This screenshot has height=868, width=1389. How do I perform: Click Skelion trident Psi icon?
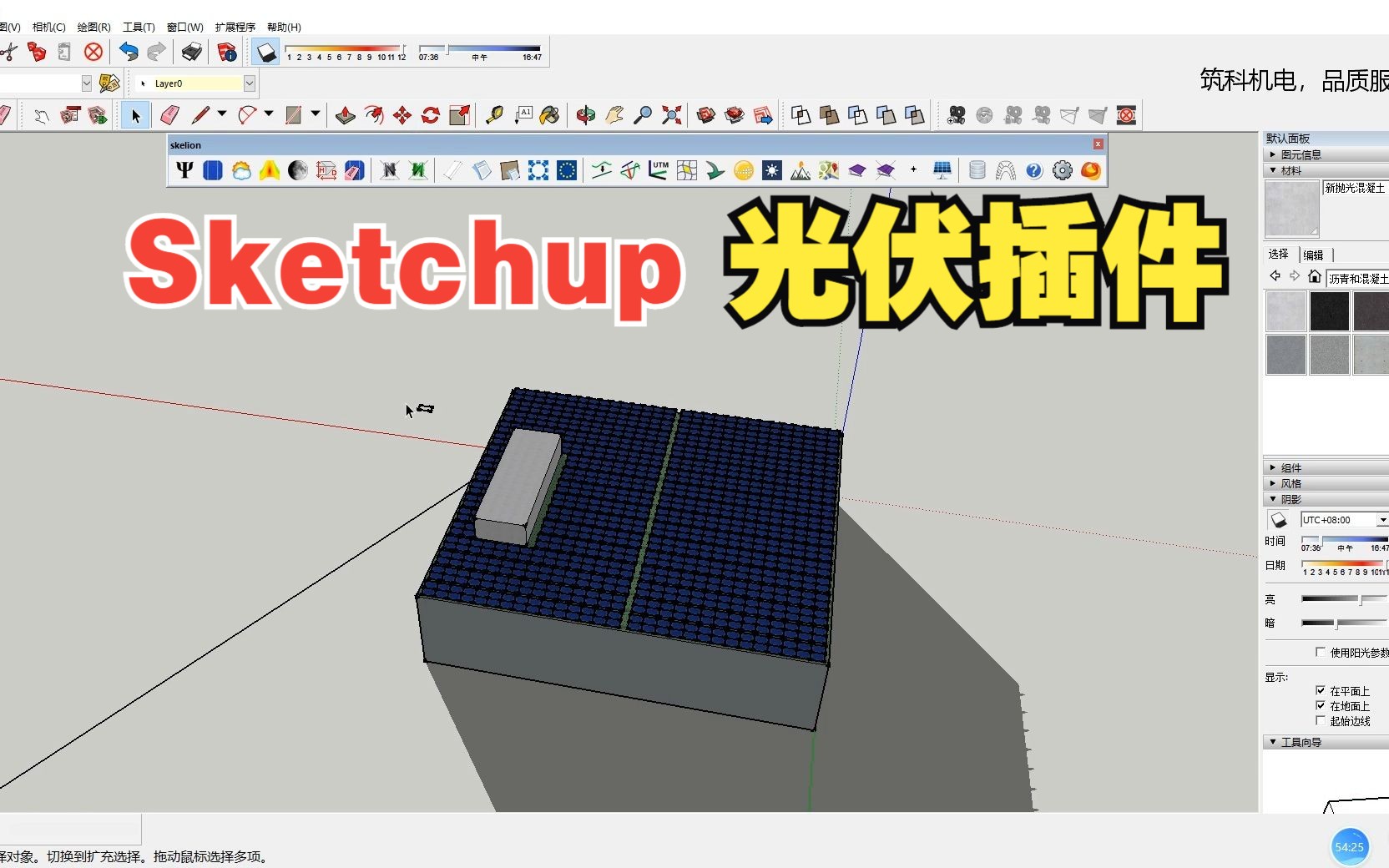tap(184, 170)
